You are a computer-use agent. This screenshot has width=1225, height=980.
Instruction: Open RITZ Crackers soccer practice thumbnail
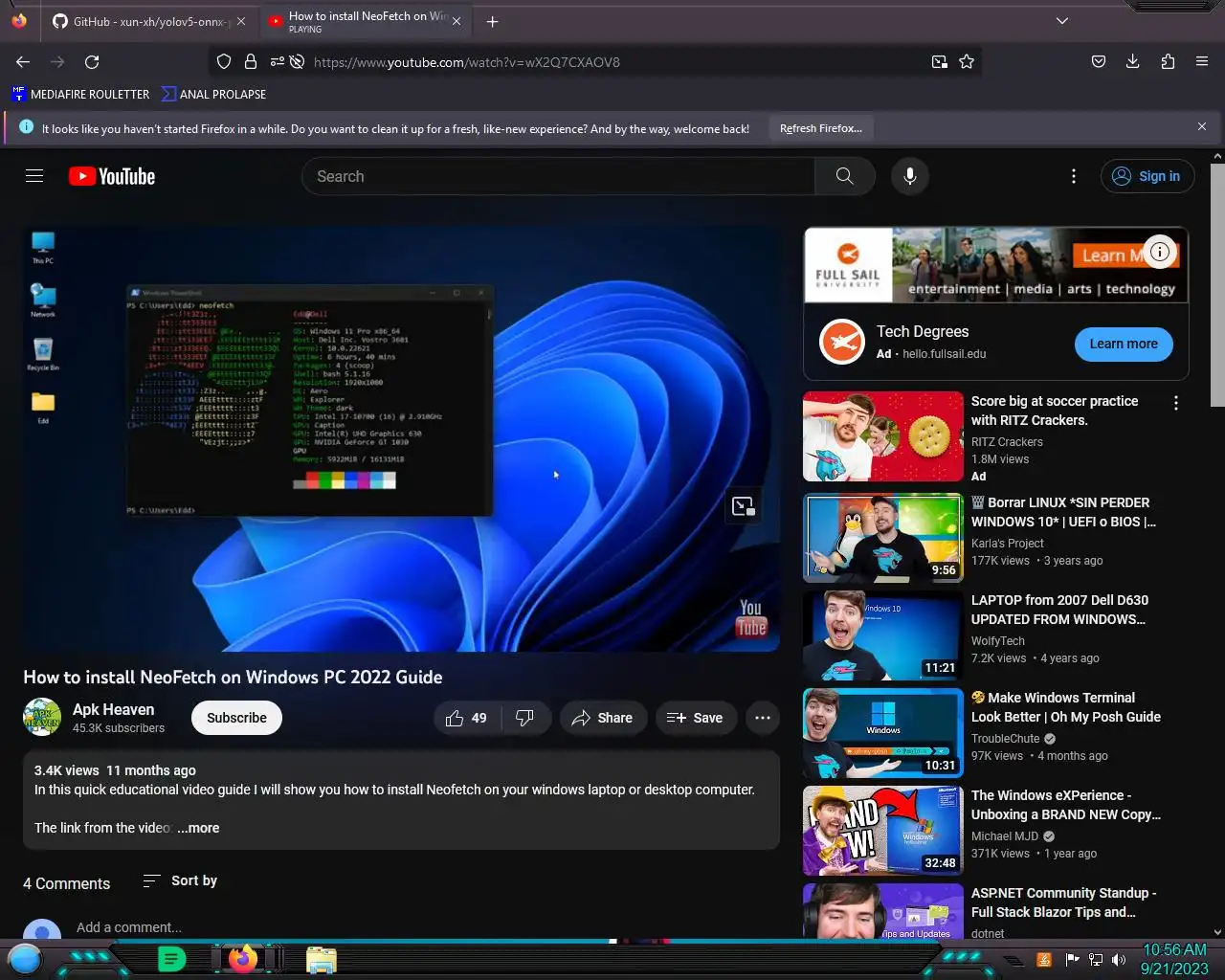(x=883, y=436)
